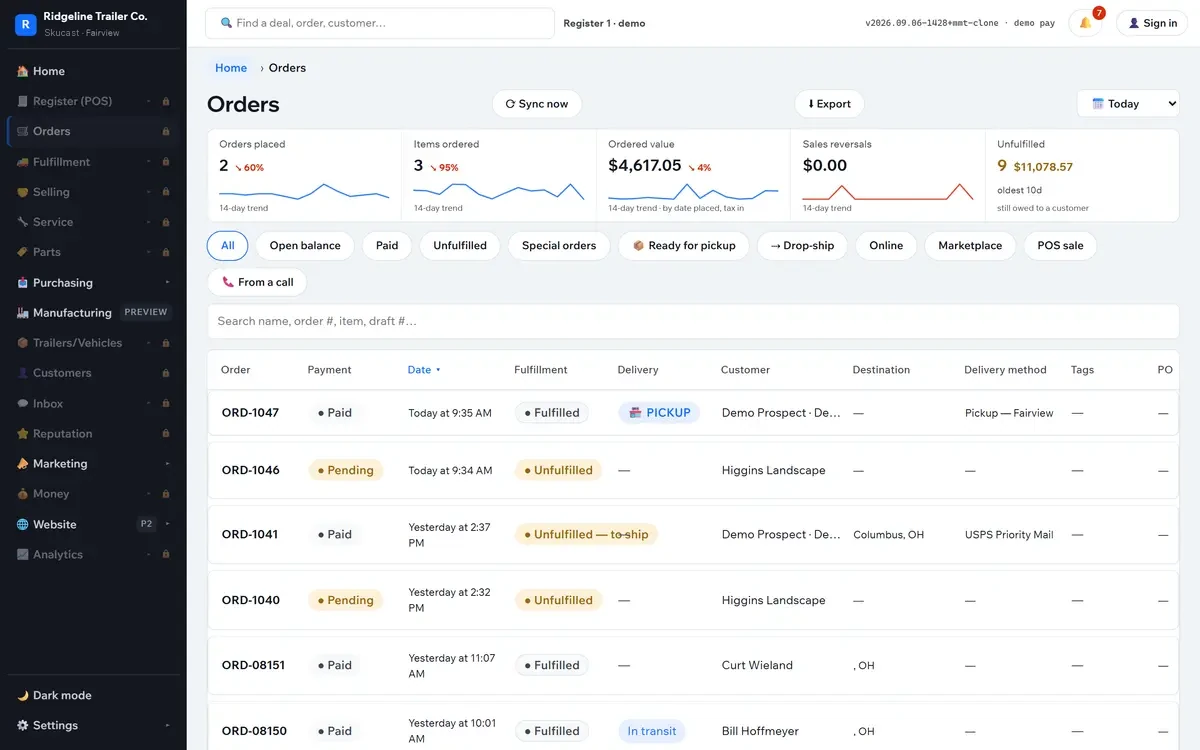Viewport: 1200px width, 750px height.
Task: Click the Search name, order # field
Action: click(693, 321)
